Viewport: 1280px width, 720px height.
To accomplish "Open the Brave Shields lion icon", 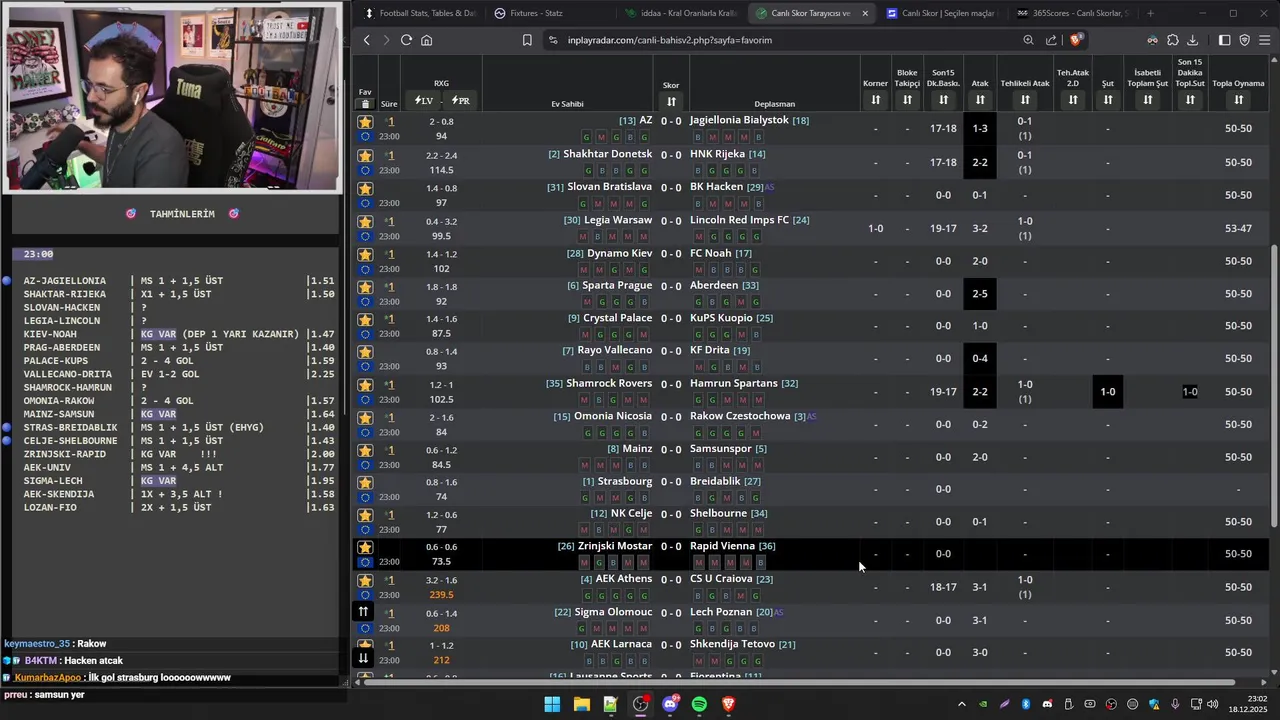I will [x=1076, y=40].
